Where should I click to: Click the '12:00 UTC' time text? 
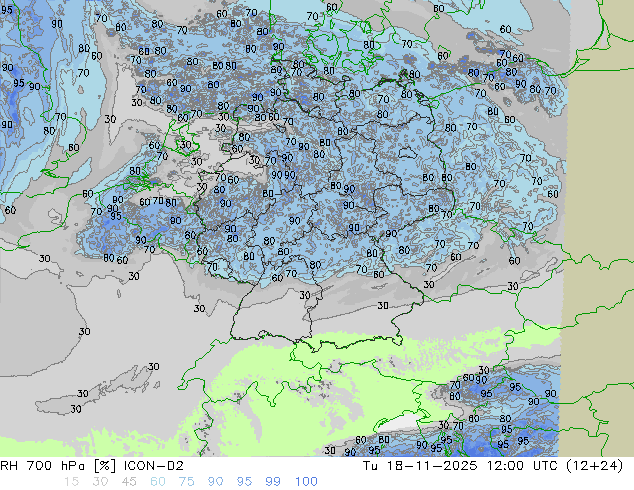click(522, 466)
